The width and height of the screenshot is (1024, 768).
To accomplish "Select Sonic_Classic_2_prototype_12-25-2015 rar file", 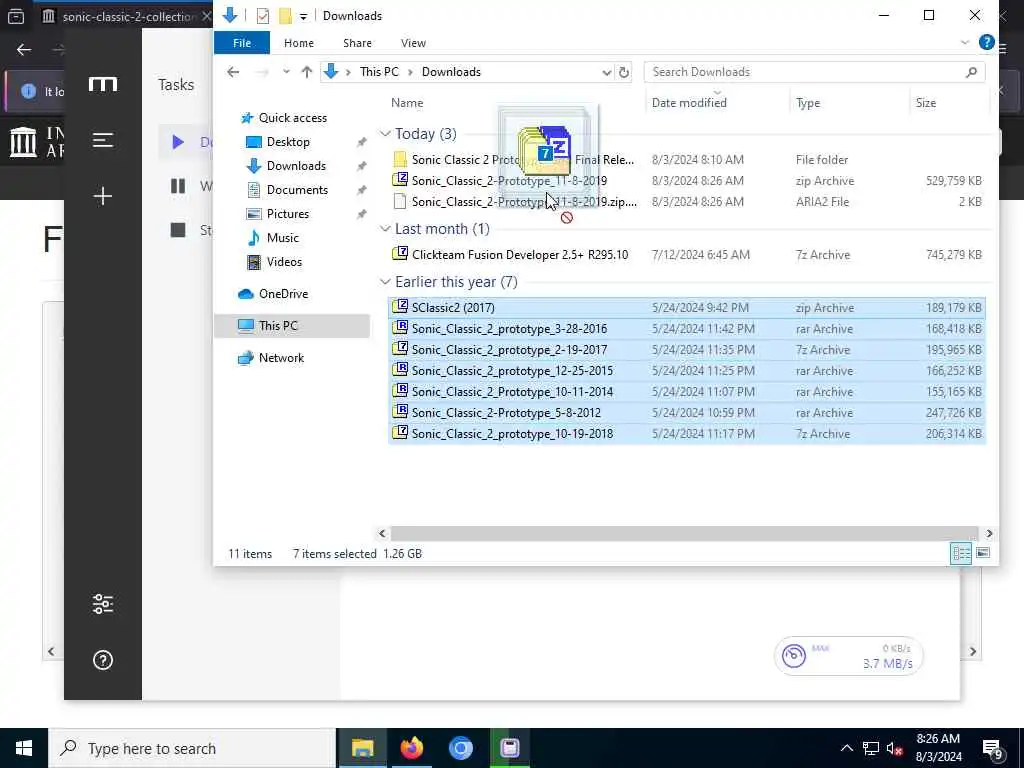I will pos(686,371).
